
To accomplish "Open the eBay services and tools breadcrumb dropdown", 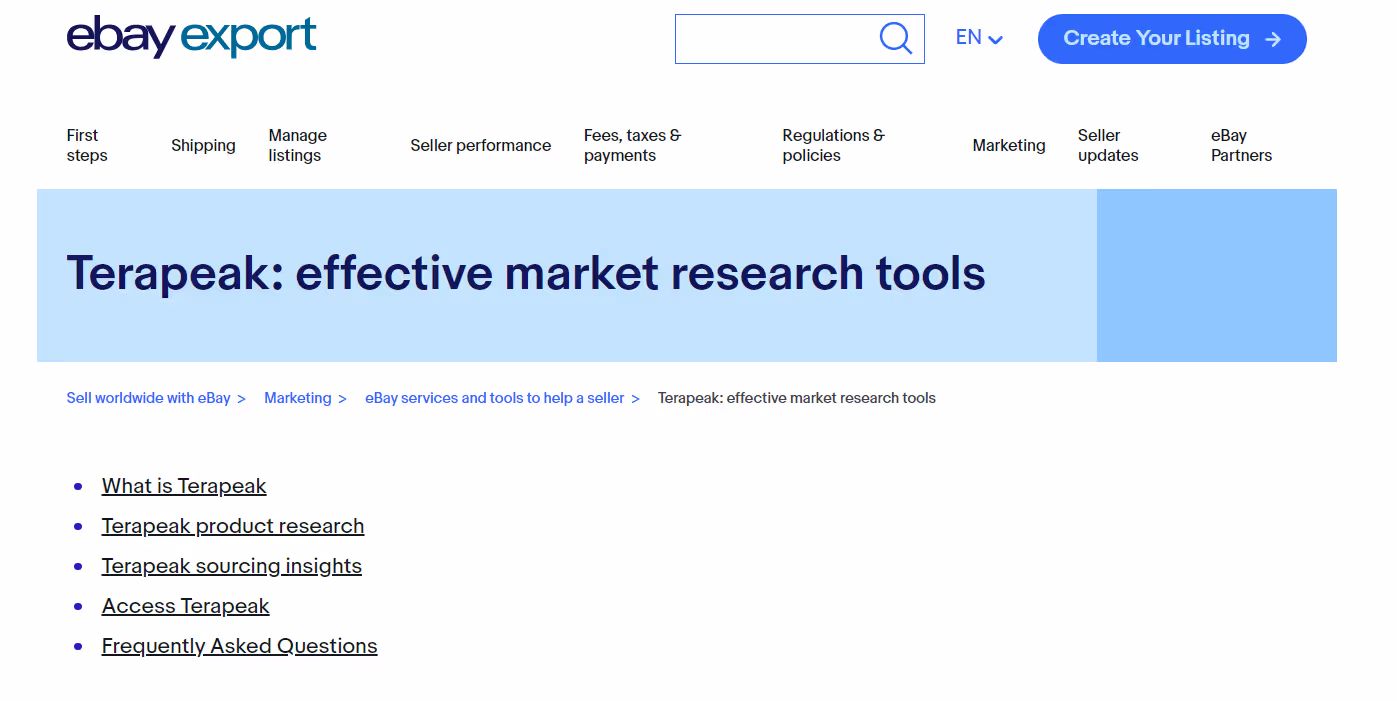I will tap(496, 397).
